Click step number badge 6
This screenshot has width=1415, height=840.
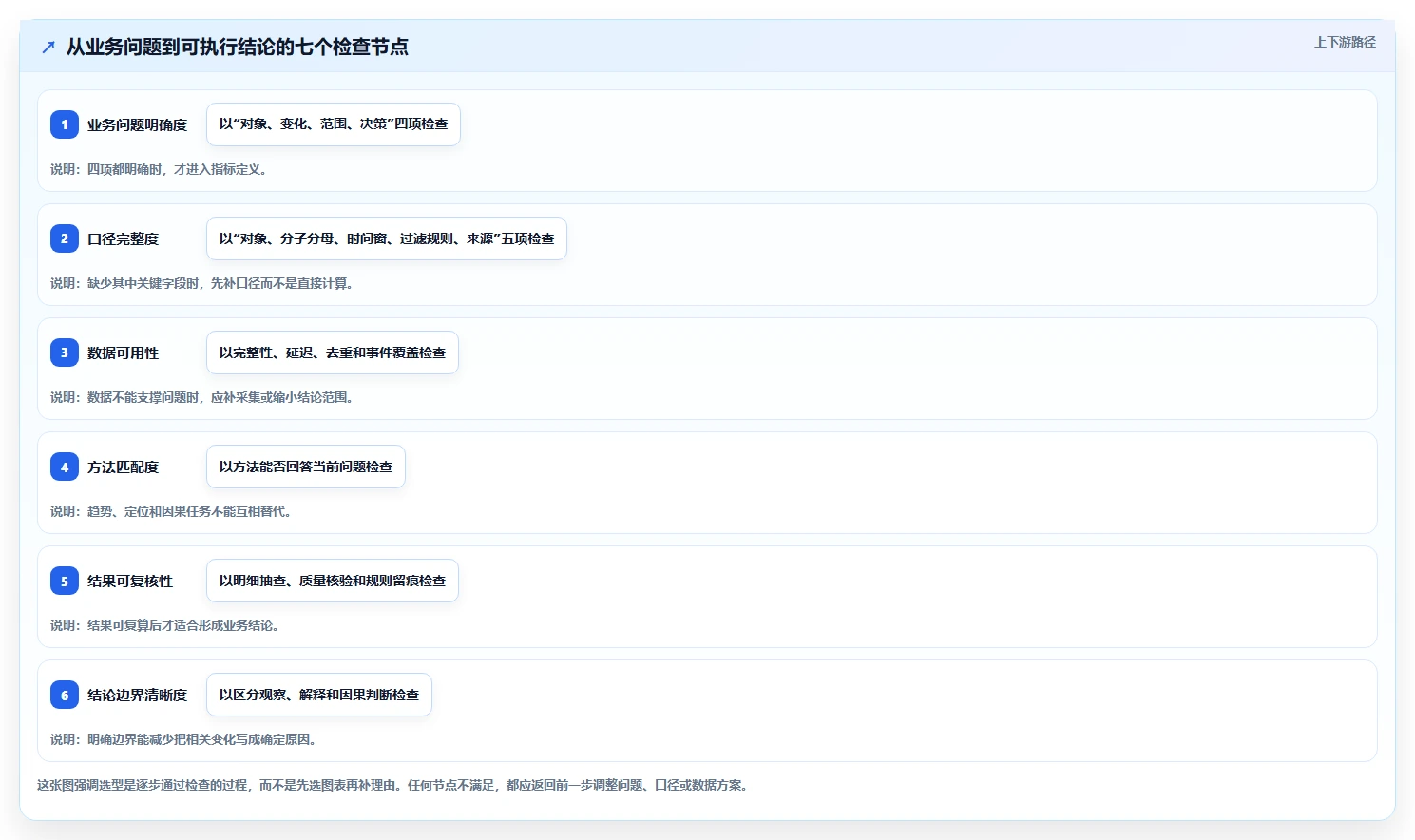tap(65, 695)
